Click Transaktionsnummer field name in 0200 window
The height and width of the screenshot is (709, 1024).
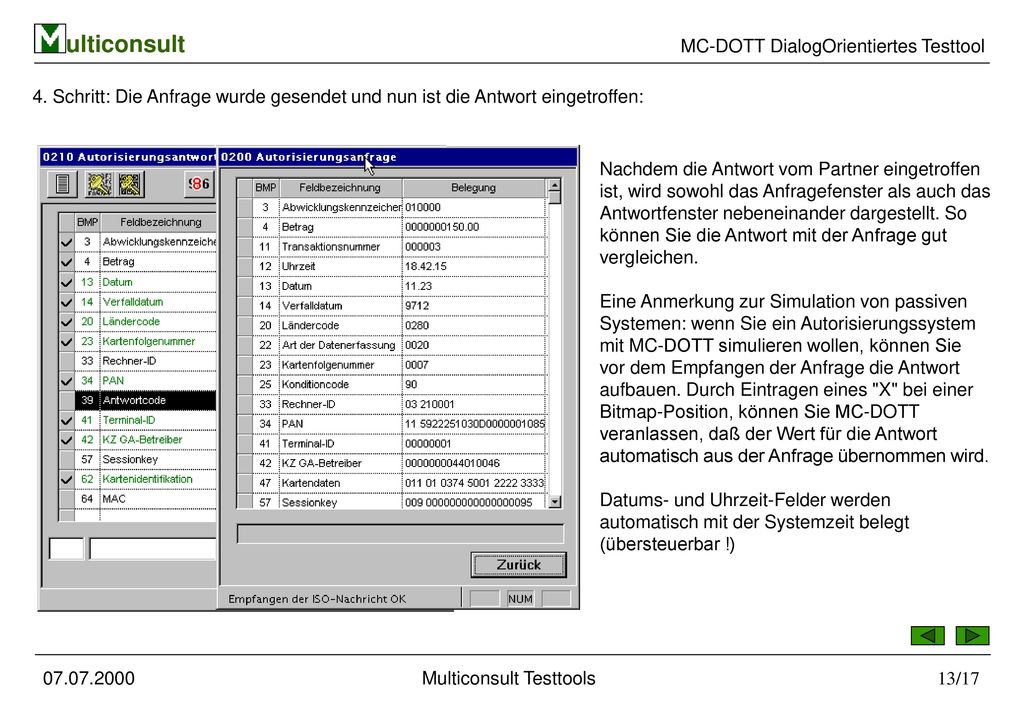click(330, 247)
